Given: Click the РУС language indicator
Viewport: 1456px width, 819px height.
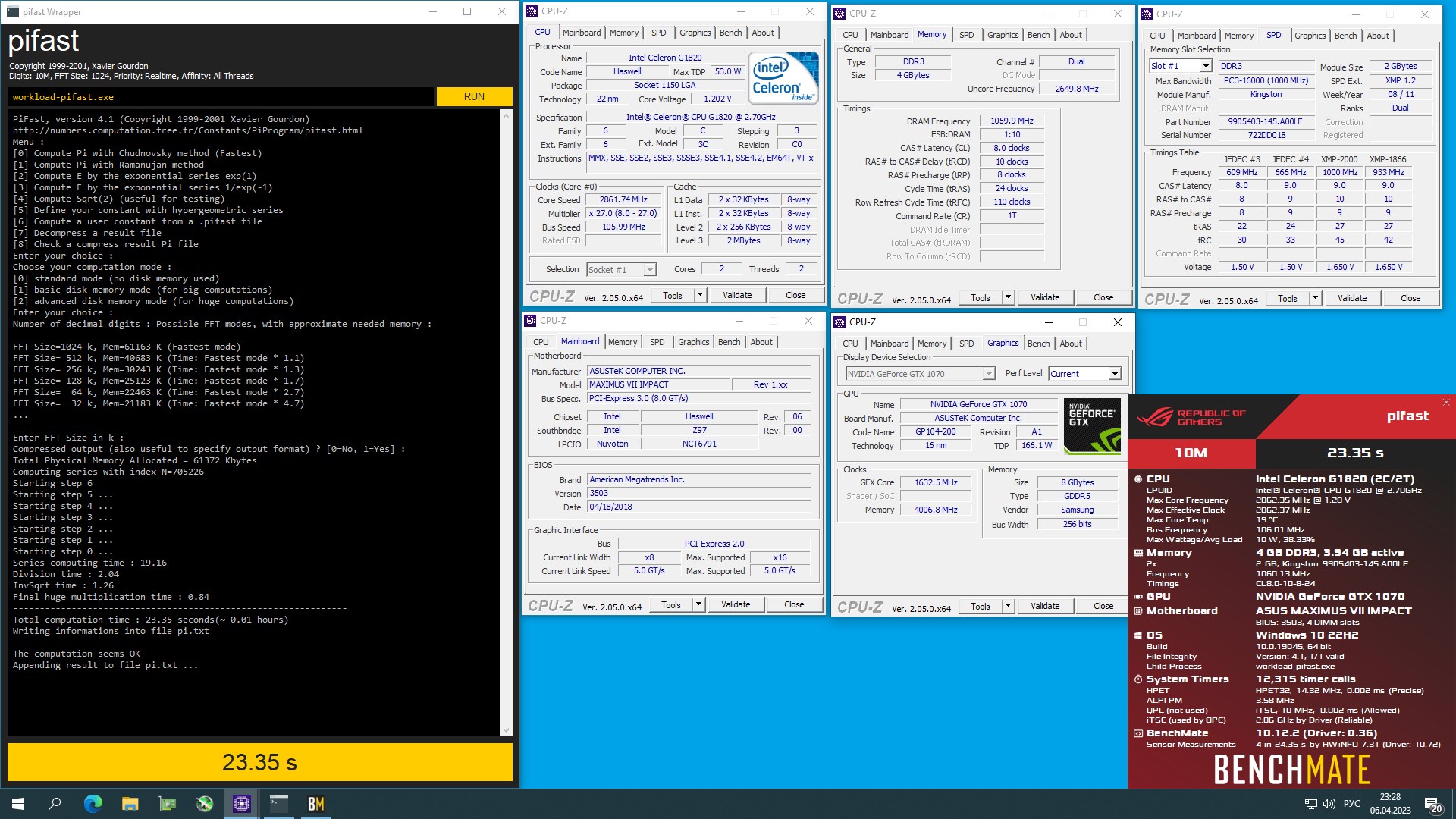Looking at the screenshot, I should (x=1351, y=804).
